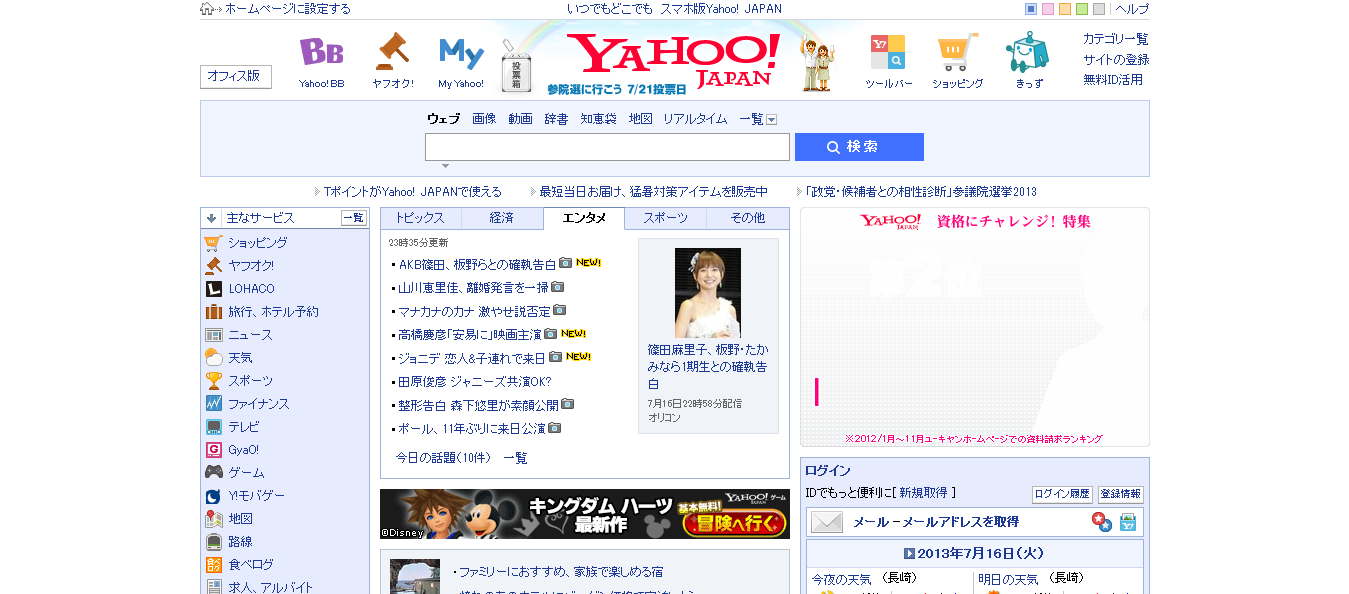Click the ヤフオク! sidebar gavel icon
The height and width of the screenshot is (594, 1349).
pyautogui.click(x=213, y=266)
